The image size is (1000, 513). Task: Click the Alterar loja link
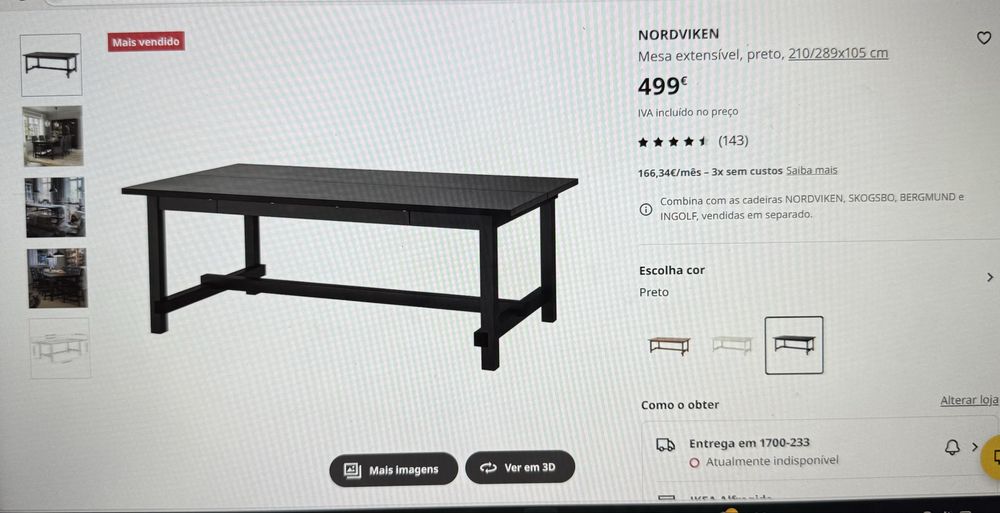[969, 400]
